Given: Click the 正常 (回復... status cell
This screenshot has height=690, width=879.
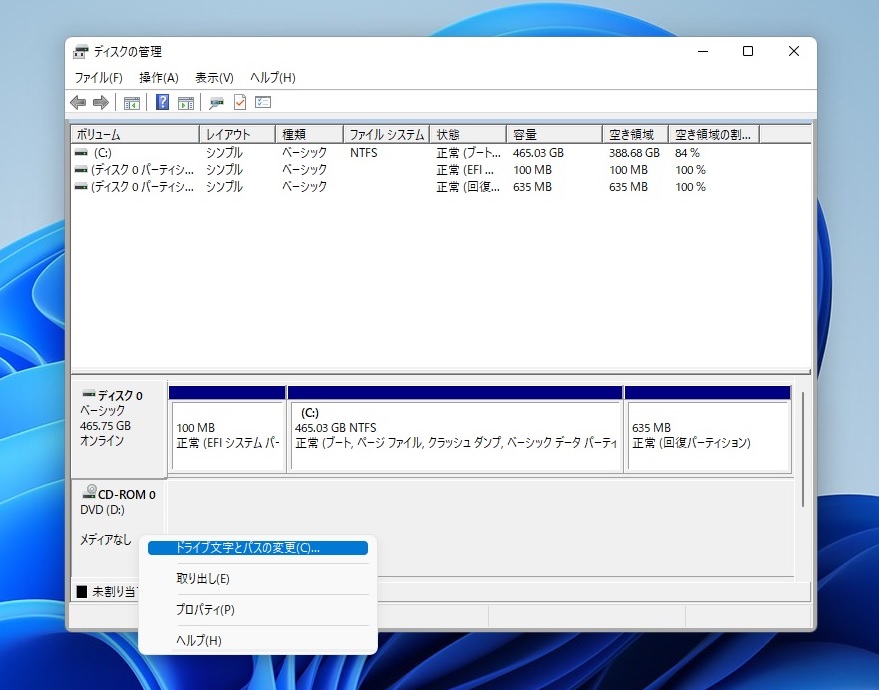Looking at the screenshot, I should pos(468,187).
